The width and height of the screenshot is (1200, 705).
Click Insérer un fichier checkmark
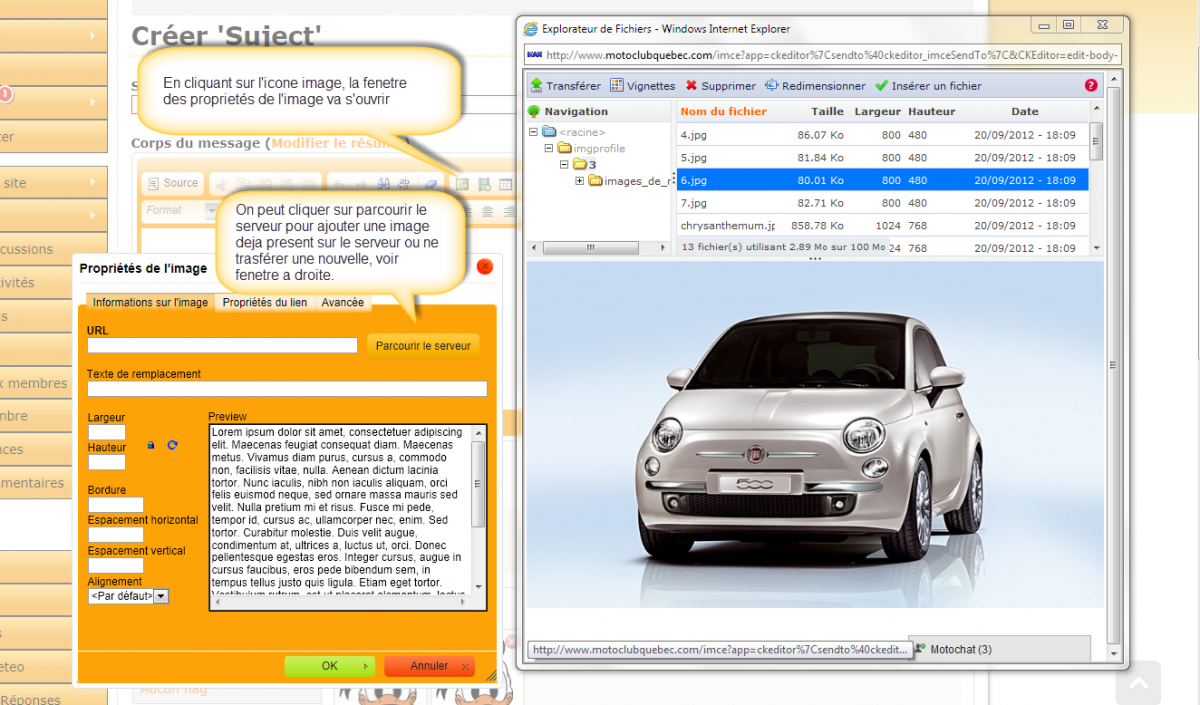click(928, 86)
